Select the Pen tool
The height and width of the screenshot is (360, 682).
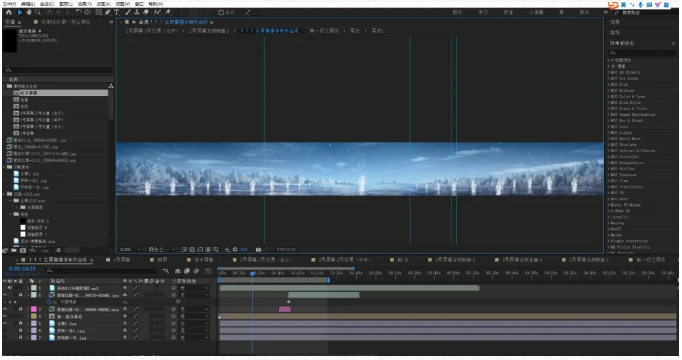point(108,12)
